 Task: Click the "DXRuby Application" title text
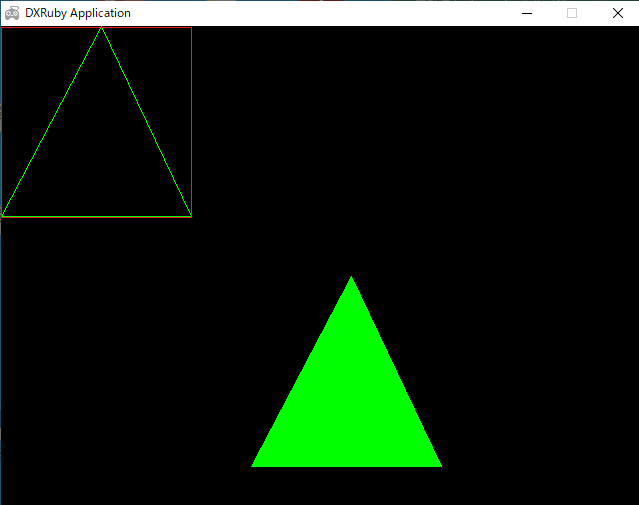pos(78,13)
